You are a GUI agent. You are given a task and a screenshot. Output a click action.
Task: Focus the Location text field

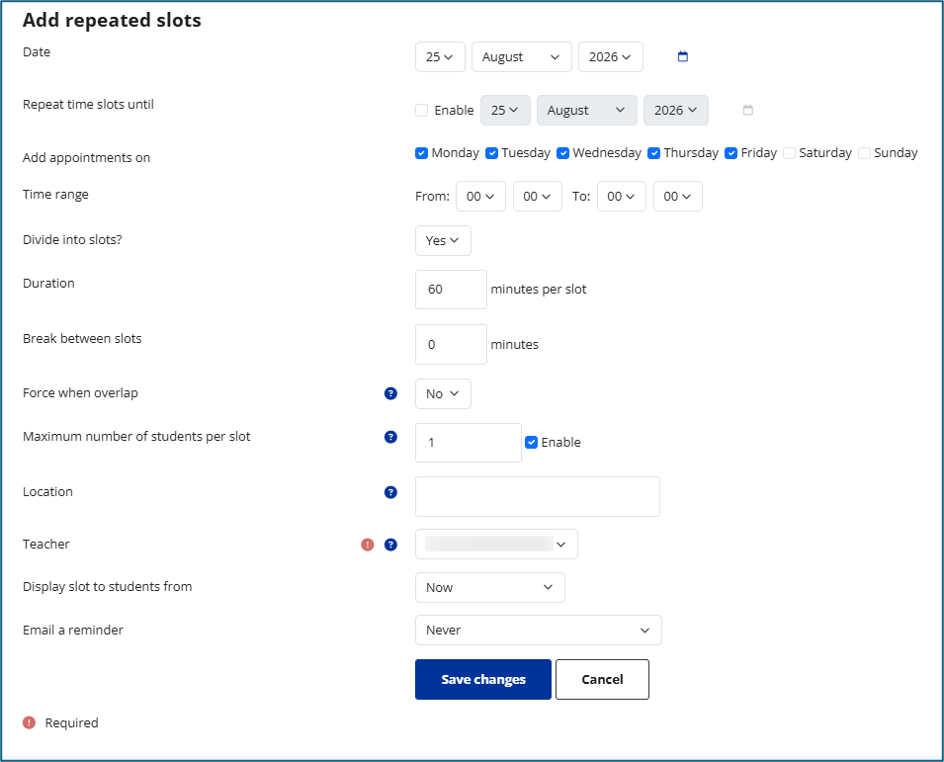pyautogui.click(x=538, y=497)
